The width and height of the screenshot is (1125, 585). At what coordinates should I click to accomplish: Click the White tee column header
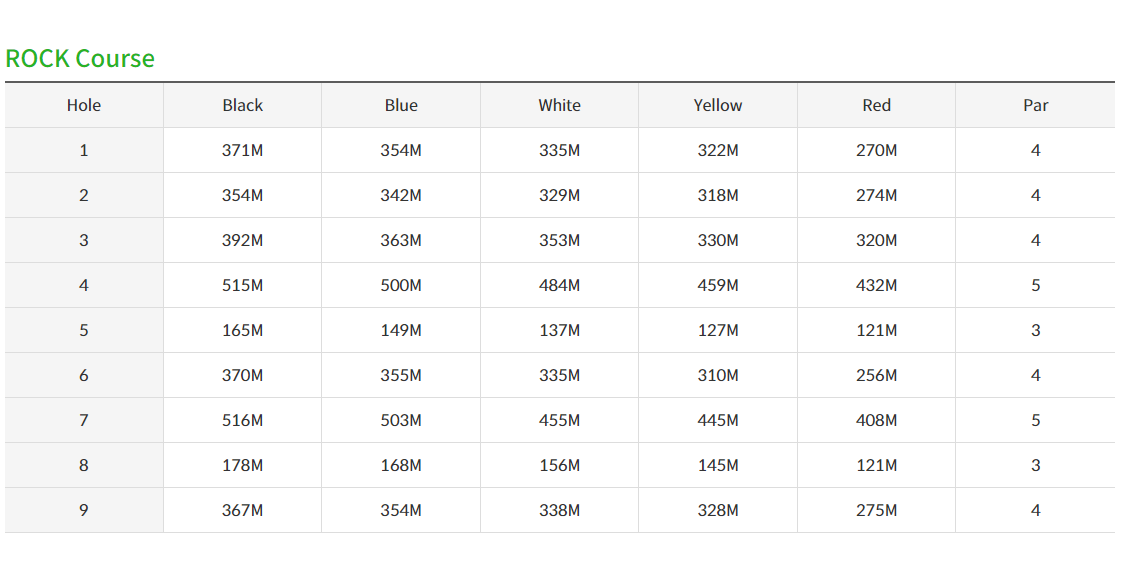pos(559,105)
